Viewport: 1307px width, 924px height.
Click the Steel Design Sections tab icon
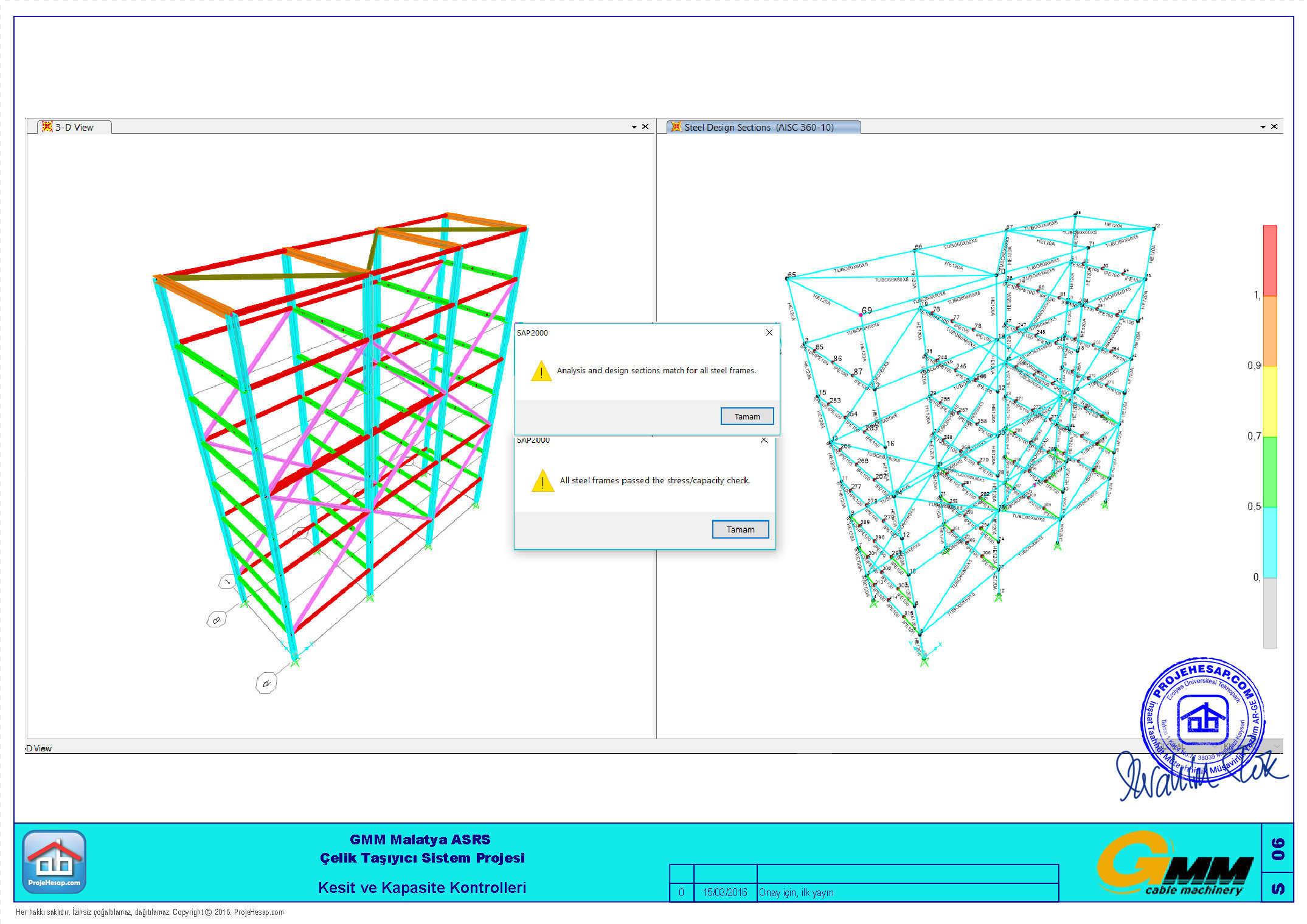(x=676, y=126)
